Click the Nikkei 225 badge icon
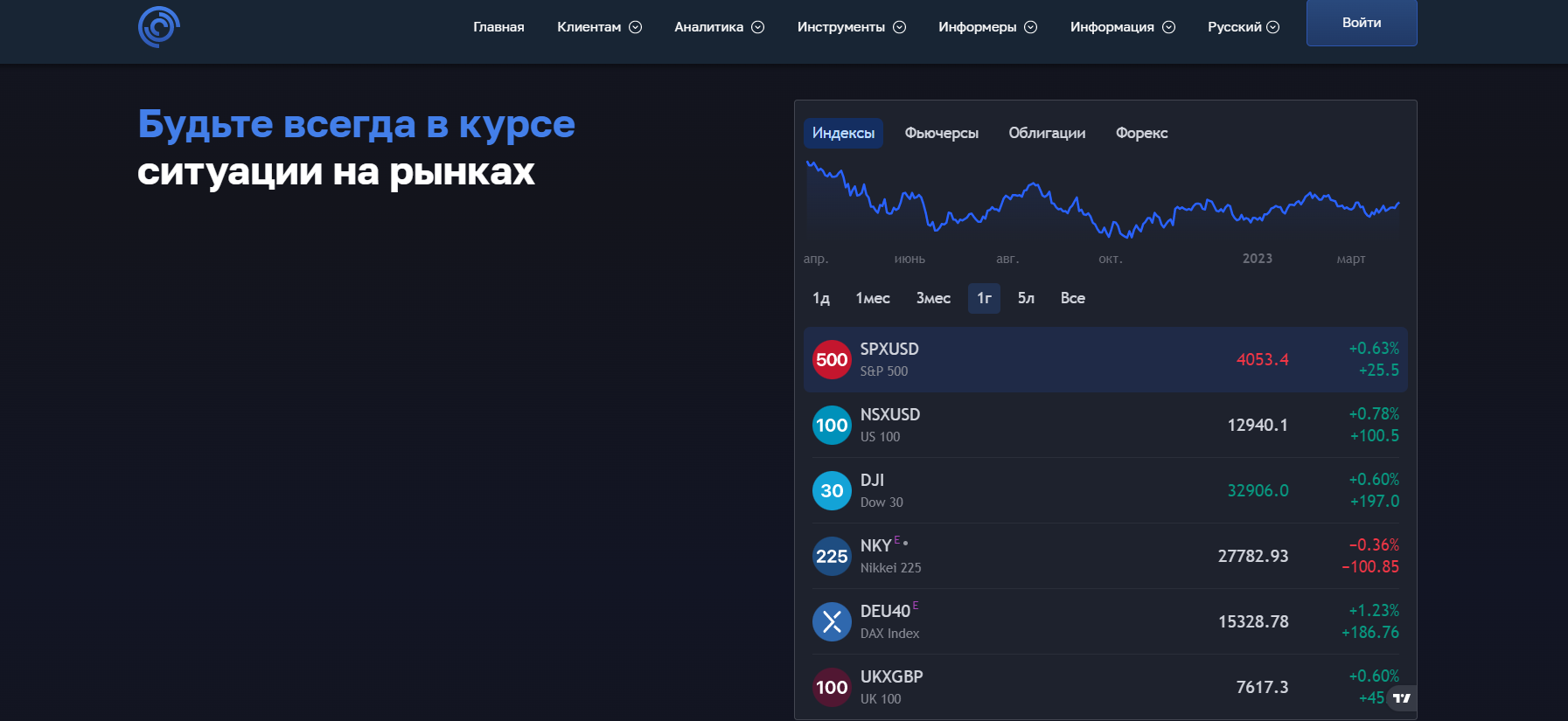 click(832, 556)
